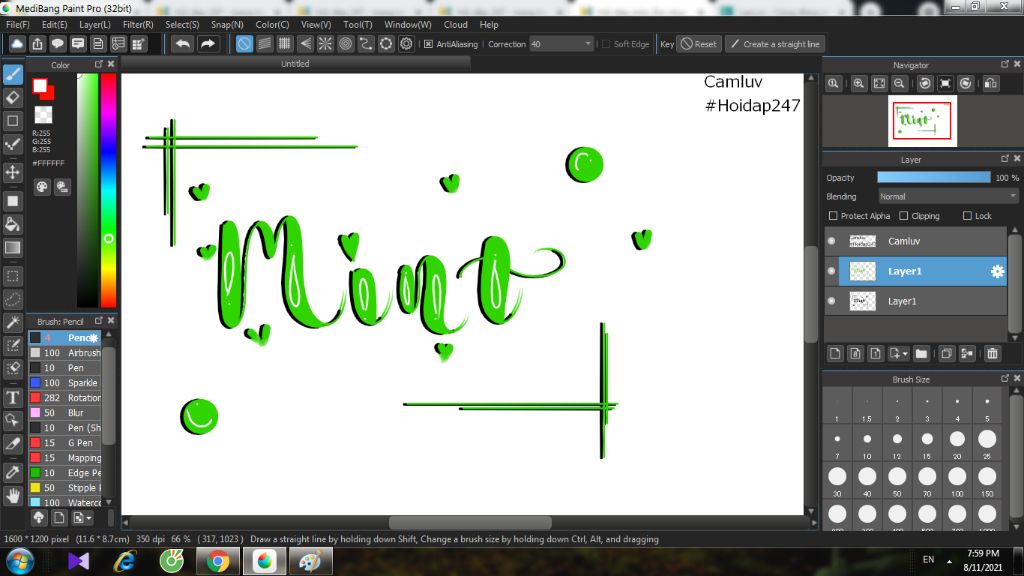Click Create a straight line button

coord(775,44)
